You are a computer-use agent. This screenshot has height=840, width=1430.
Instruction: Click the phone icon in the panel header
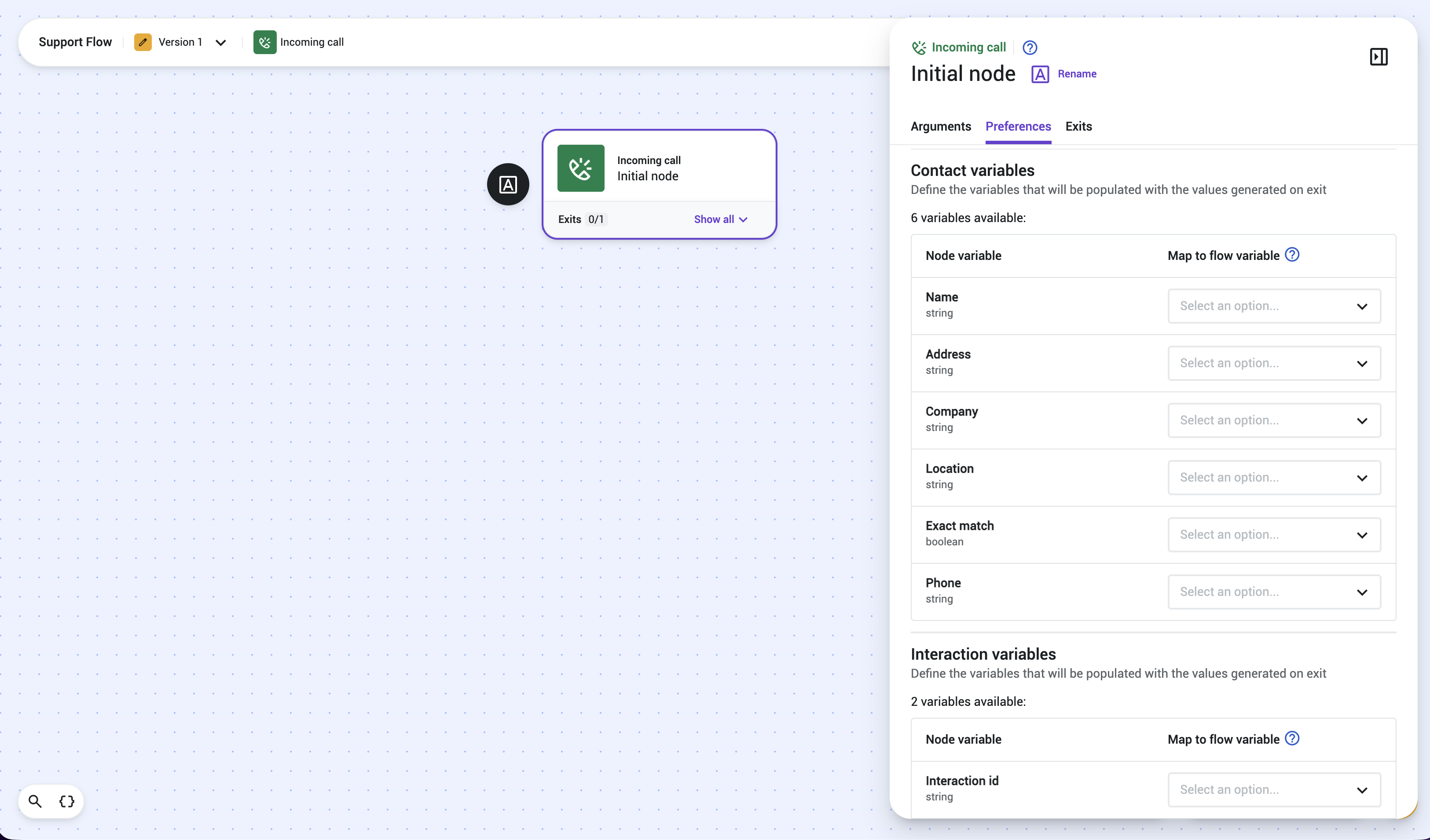pyautogui.click(x=919, y=47)
